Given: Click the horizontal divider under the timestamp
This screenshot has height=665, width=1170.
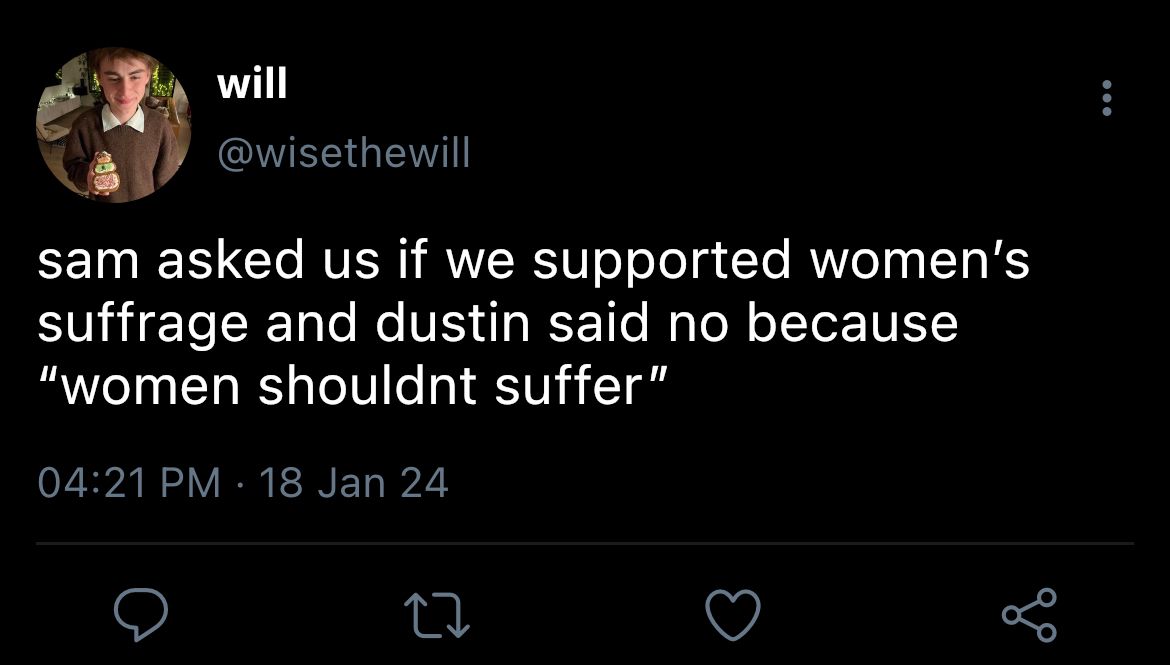Looking at the screenshot, I should pos(585,543).
